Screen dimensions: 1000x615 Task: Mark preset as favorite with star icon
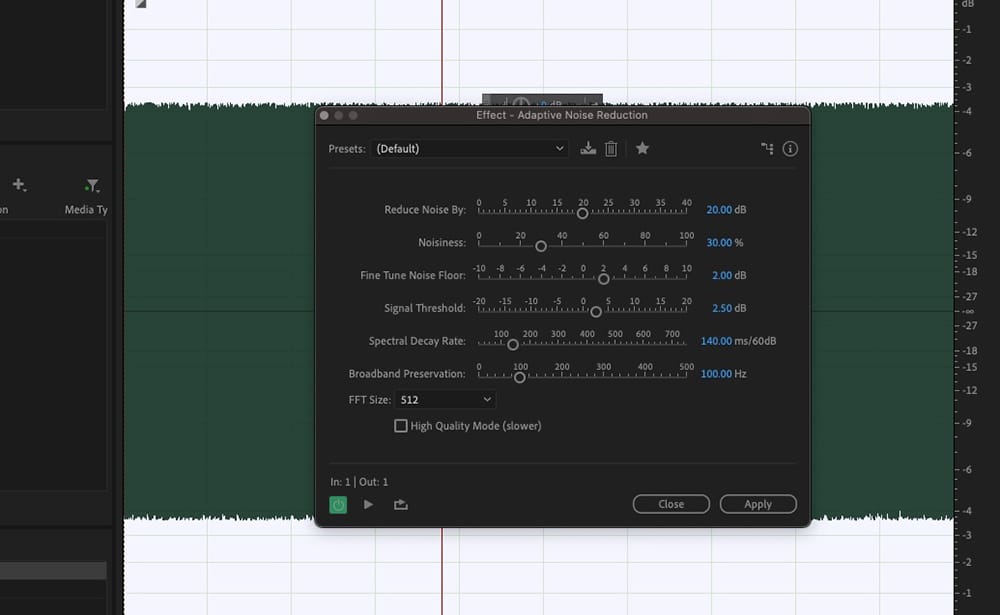tap(642, 149)
